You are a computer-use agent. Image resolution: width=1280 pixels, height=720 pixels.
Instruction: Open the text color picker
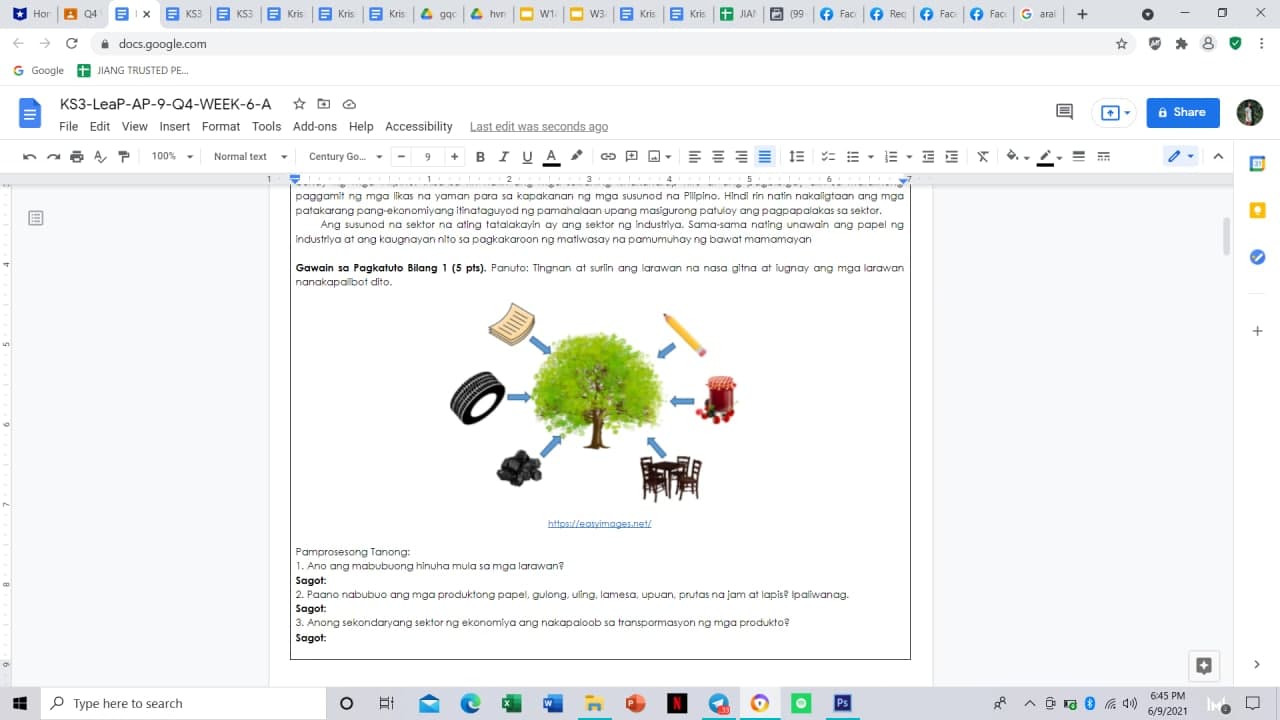pos(551,156)
